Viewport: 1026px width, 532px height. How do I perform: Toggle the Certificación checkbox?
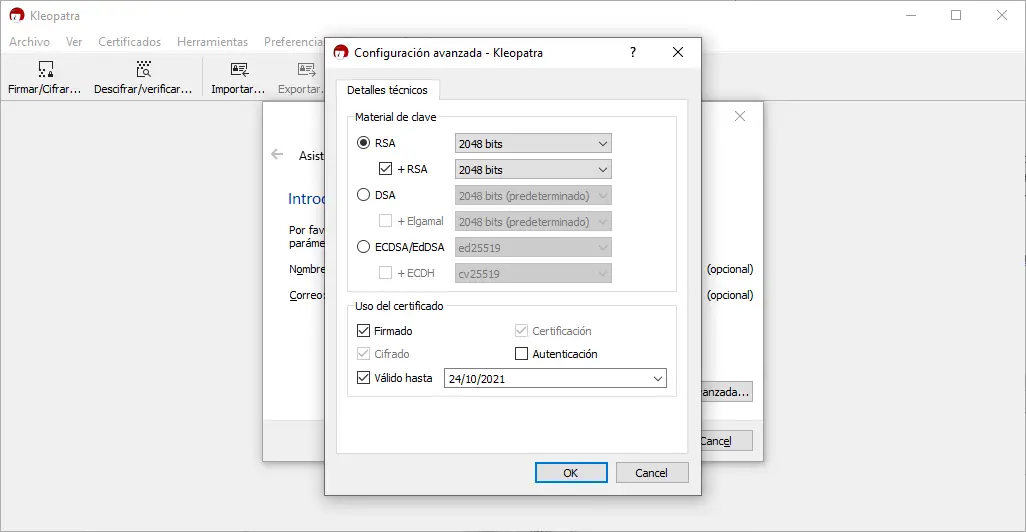click(522, 330)
